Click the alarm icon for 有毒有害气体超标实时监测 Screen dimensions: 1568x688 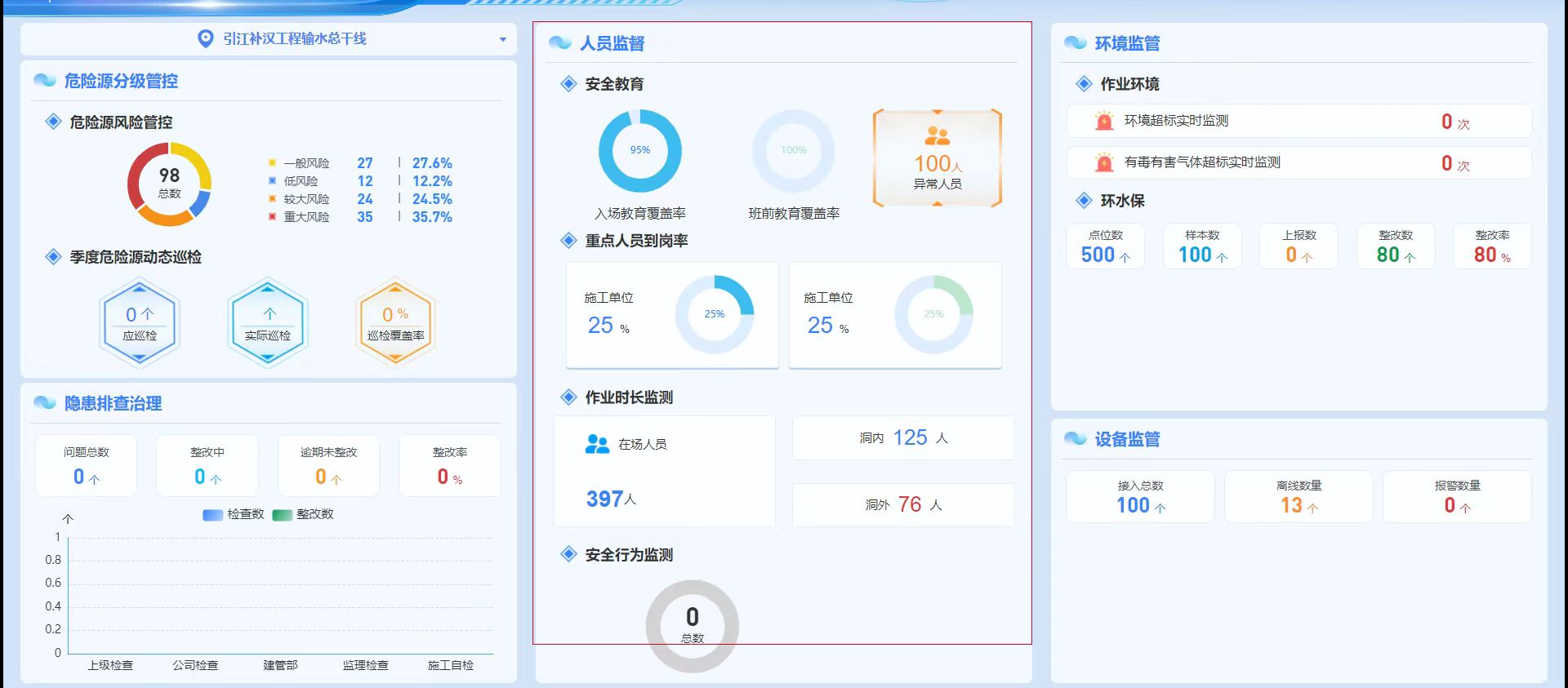click(x=1104, y=162)
